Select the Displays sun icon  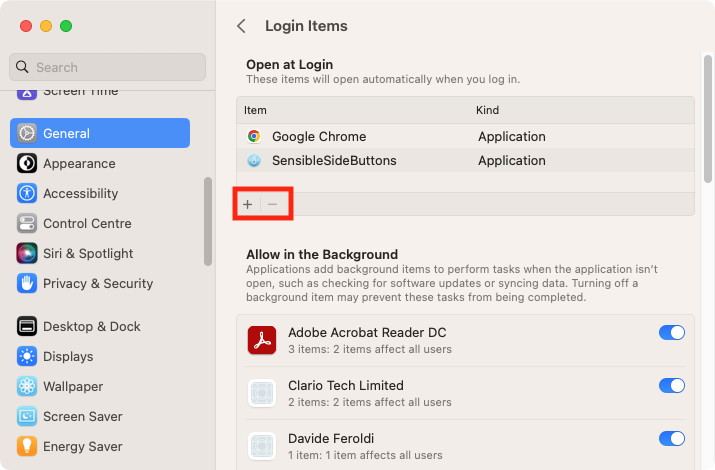coord(27,356)
